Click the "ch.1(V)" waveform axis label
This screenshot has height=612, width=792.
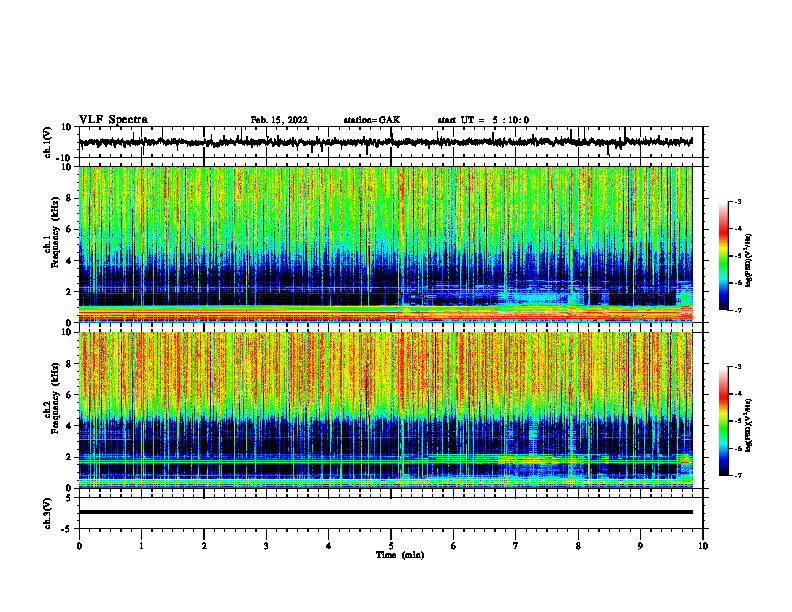[48, 142]
